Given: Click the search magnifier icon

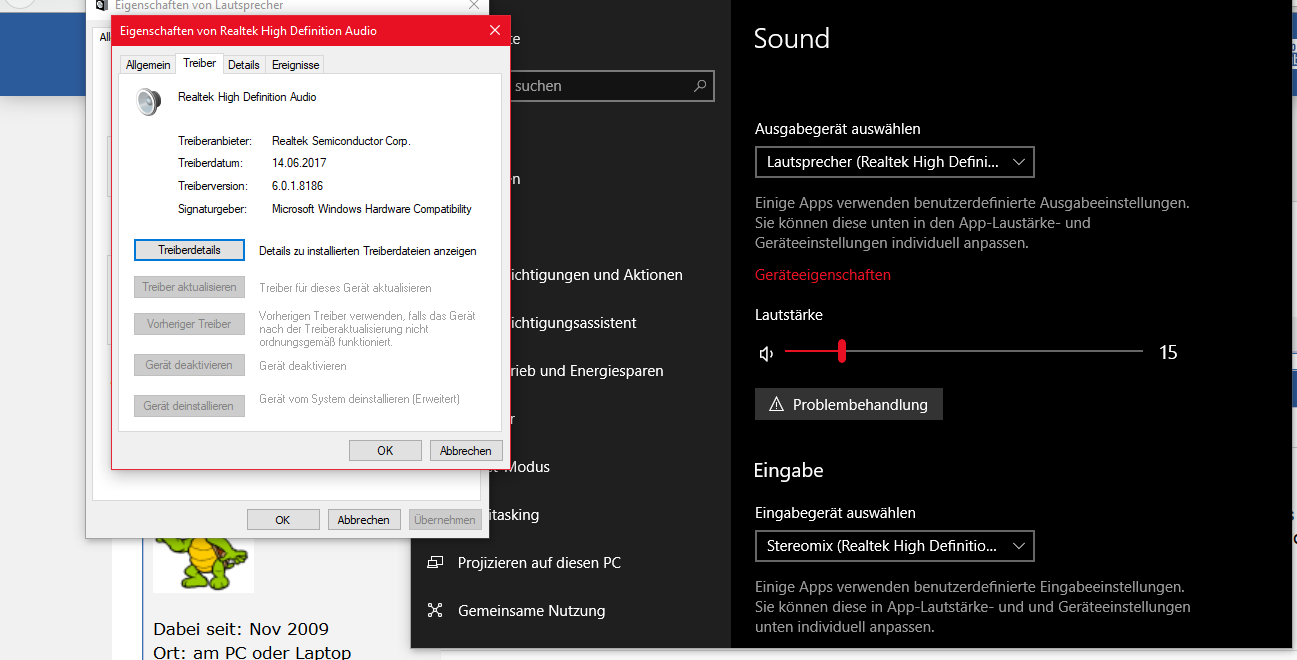Looking at the screenshot, I should tap(700, 86).
